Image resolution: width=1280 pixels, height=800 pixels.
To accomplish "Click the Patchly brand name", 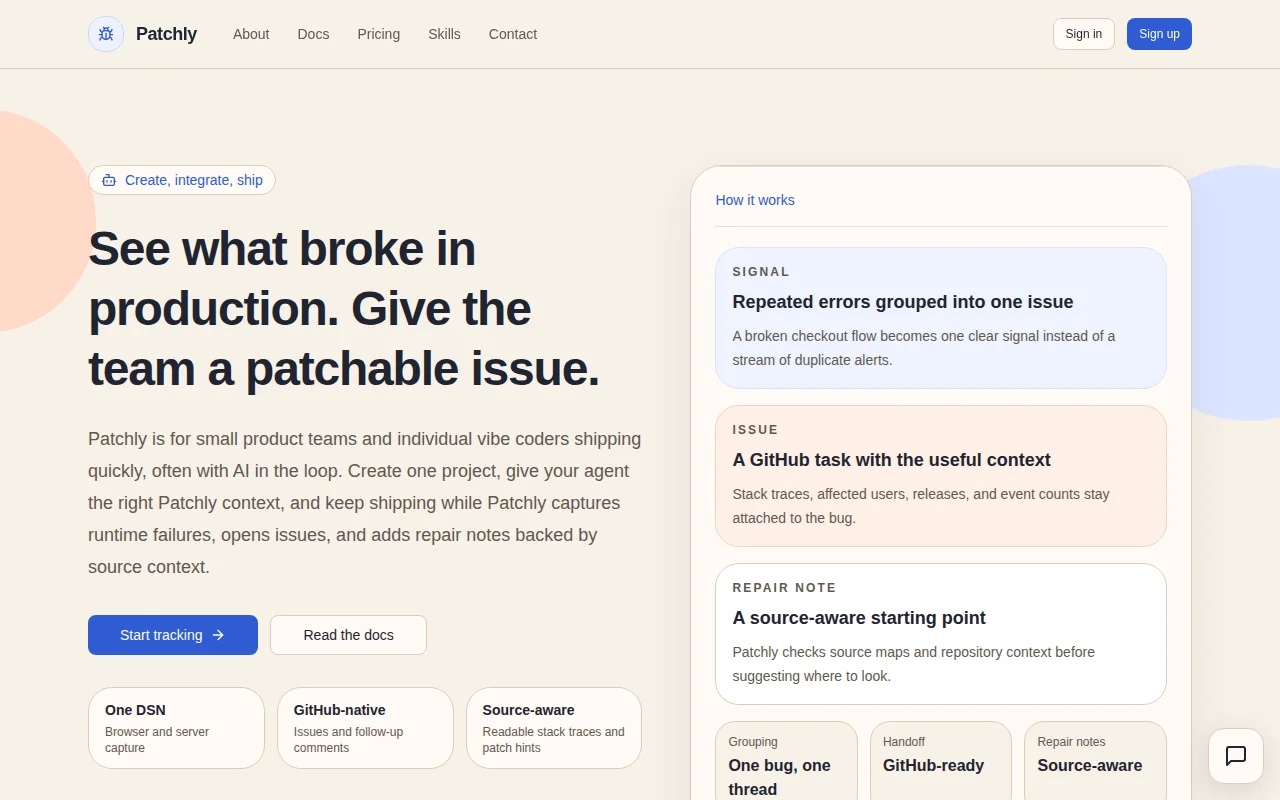I will coord(166,34).
